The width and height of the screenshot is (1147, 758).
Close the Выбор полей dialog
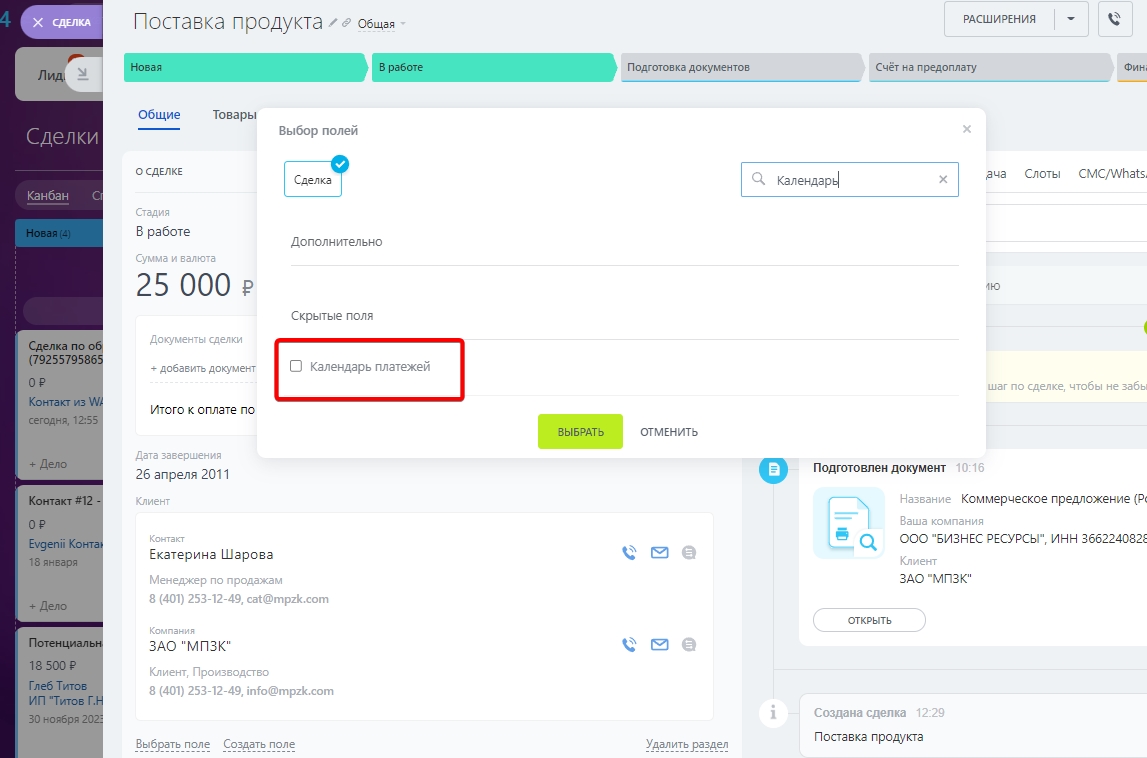[x=966, y=129]
